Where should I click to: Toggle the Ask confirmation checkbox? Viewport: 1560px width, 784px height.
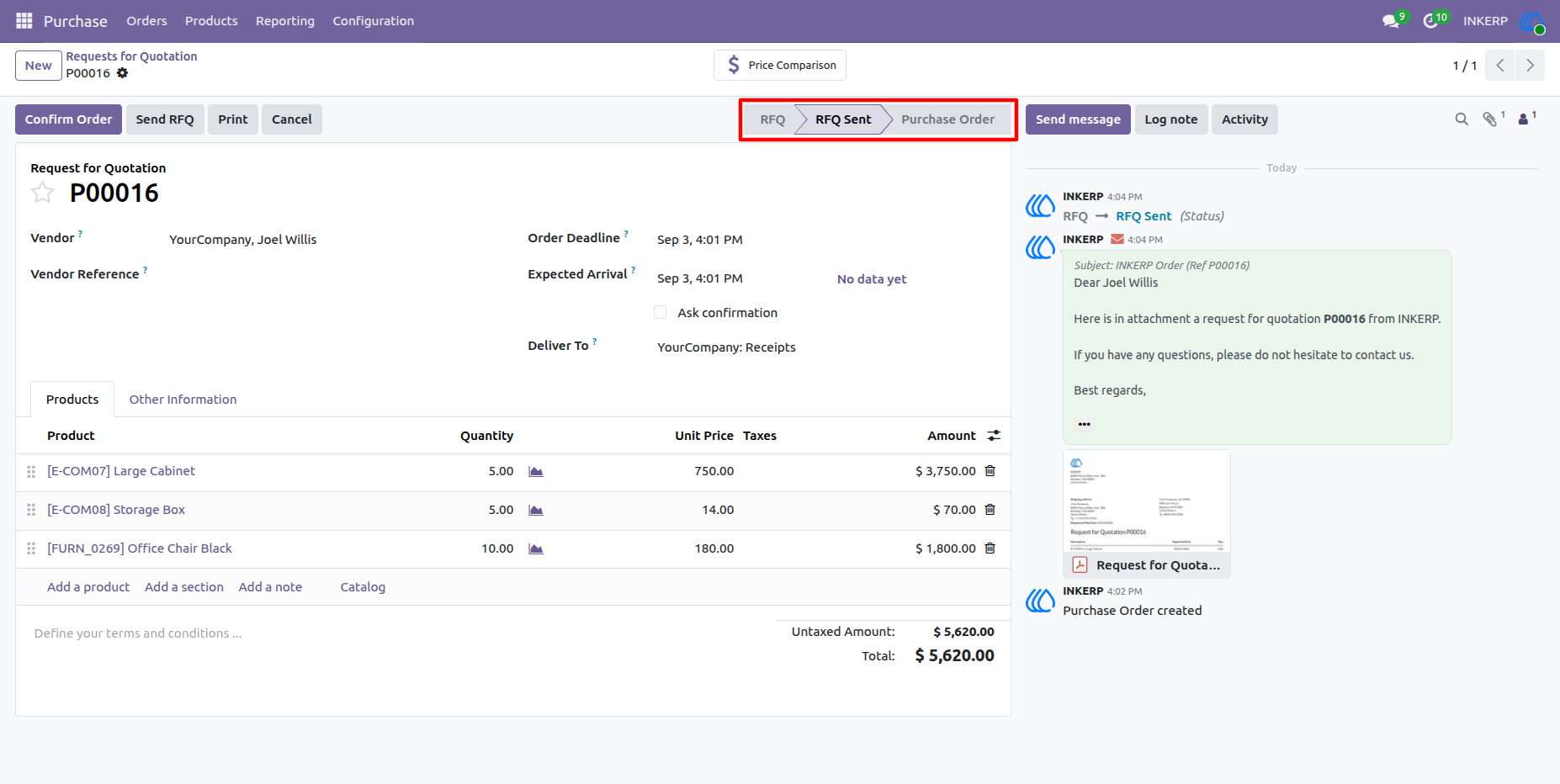pos(661,313)
